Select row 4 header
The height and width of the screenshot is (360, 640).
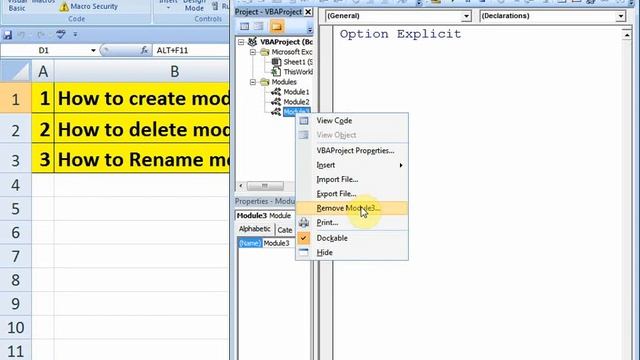pos(16,185)
